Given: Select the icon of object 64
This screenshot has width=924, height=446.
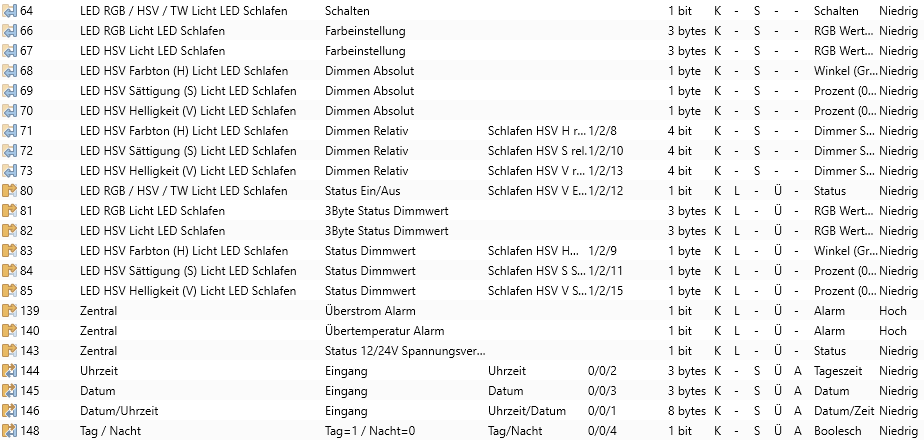Looking at the screenshot, I should pyautogui.click(x=9, y=11).
